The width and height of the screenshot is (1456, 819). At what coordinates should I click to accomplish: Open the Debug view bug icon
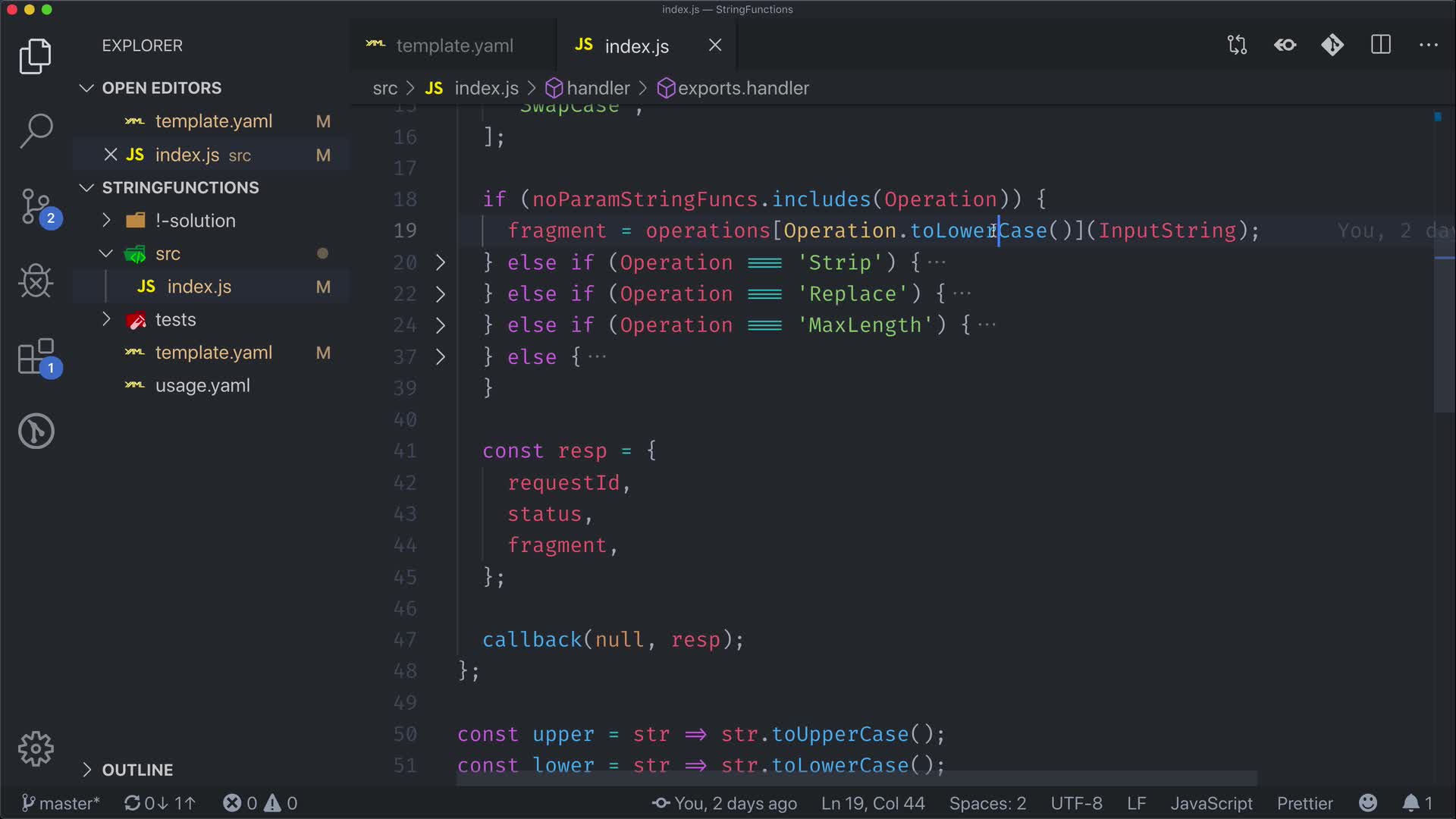pos(36,281)
